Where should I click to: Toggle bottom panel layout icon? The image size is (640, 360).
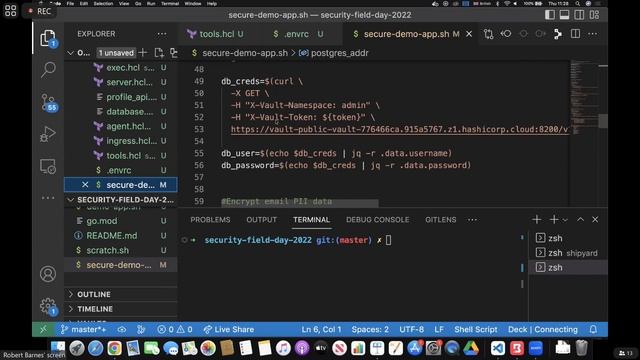pos(564,15)
